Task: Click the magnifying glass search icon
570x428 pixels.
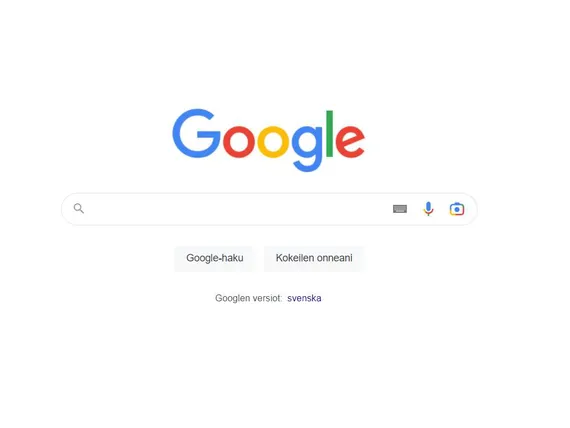Action: [x=79, y=208]
